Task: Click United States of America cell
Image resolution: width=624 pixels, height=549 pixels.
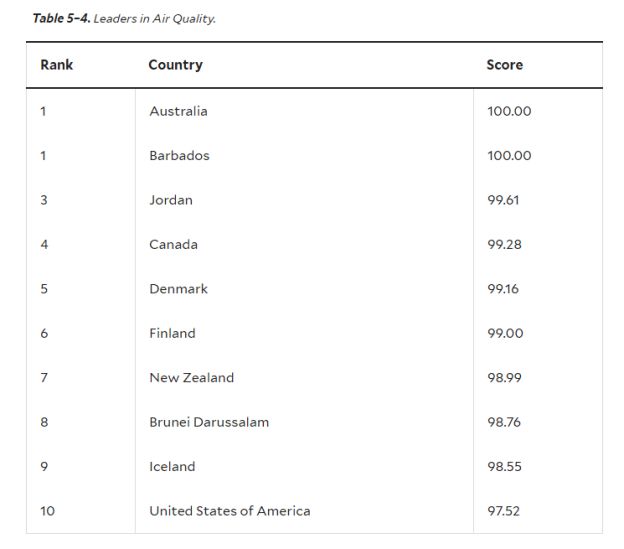Action: pyautogui.click(x=229, y=511)
